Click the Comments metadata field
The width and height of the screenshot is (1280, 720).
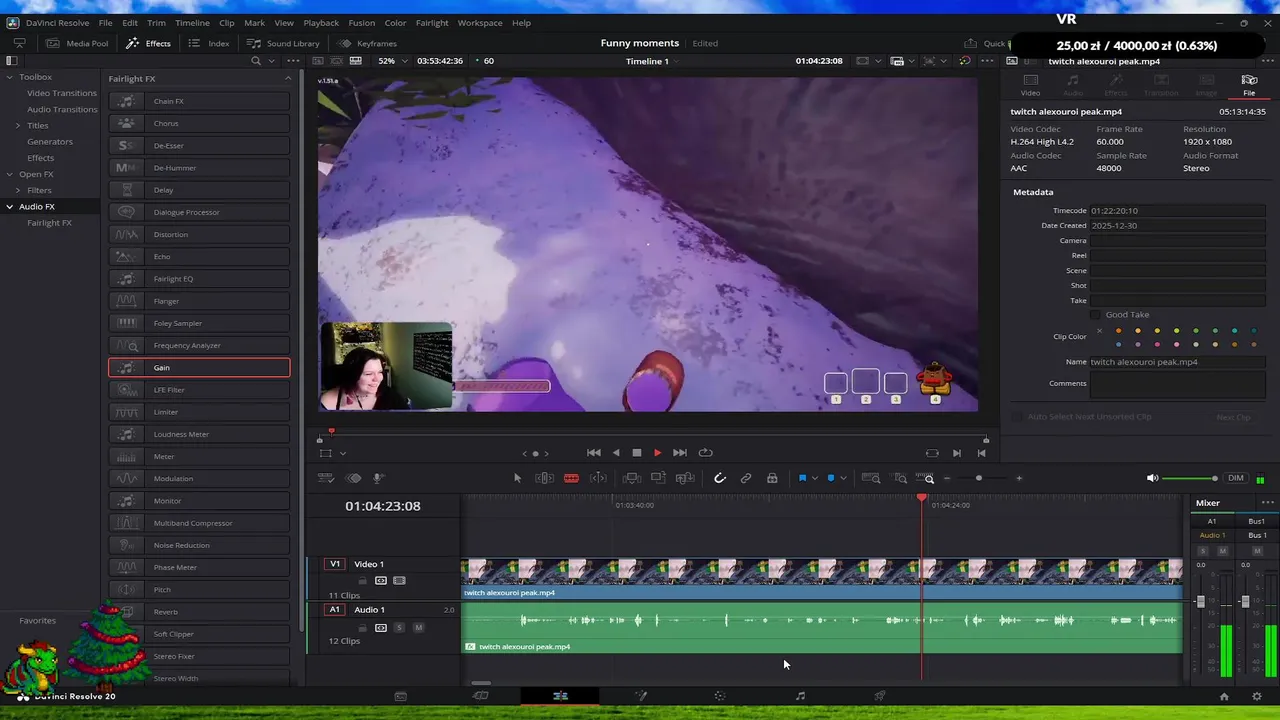click(1177, 384)
